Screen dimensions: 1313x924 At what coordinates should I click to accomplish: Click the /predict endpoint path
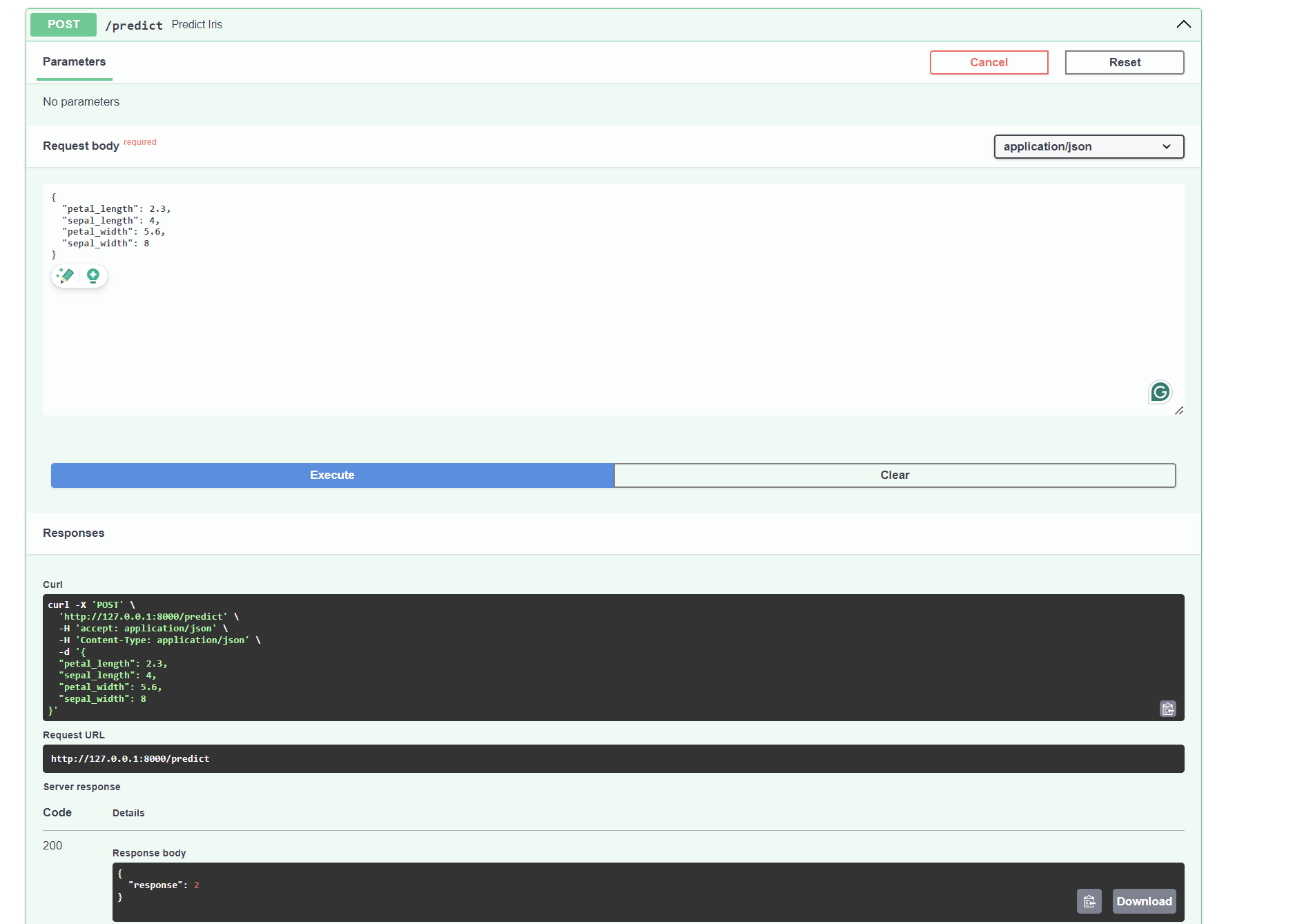[134, 26]
